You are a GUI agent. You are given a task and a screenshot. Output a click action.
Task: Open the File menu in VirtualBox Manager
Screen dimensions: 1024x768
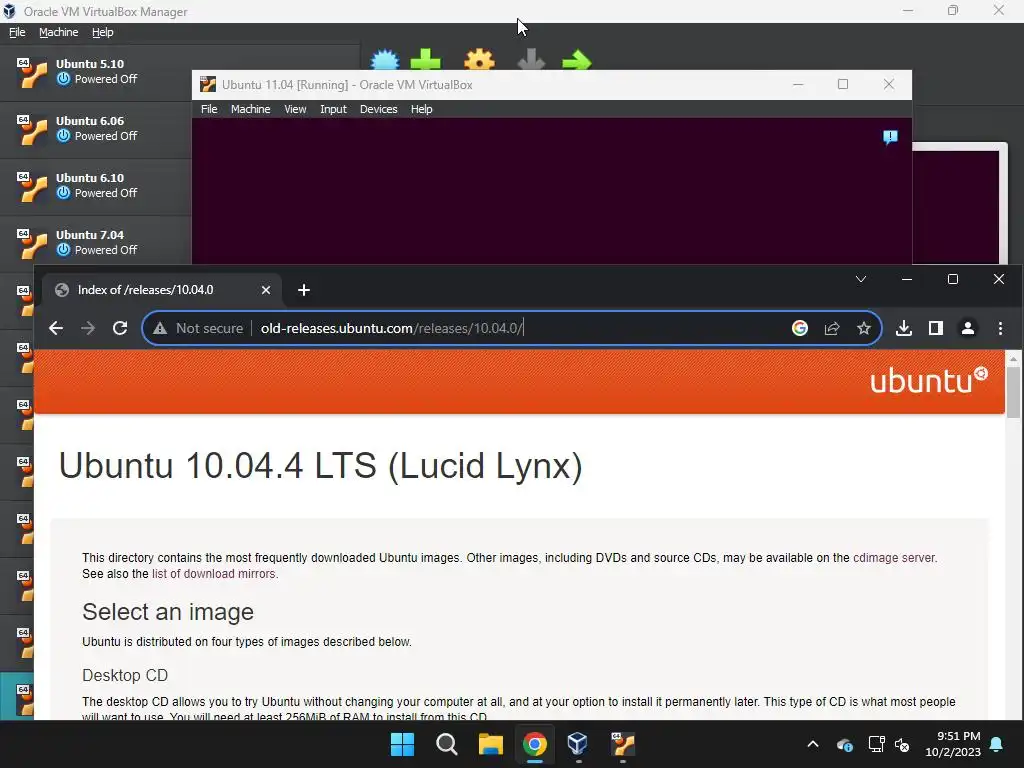[x=17, y=33]
